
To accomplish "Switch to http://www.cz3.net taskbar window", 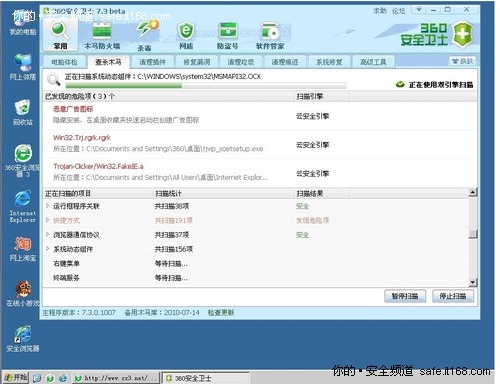I will click(115, 378).
